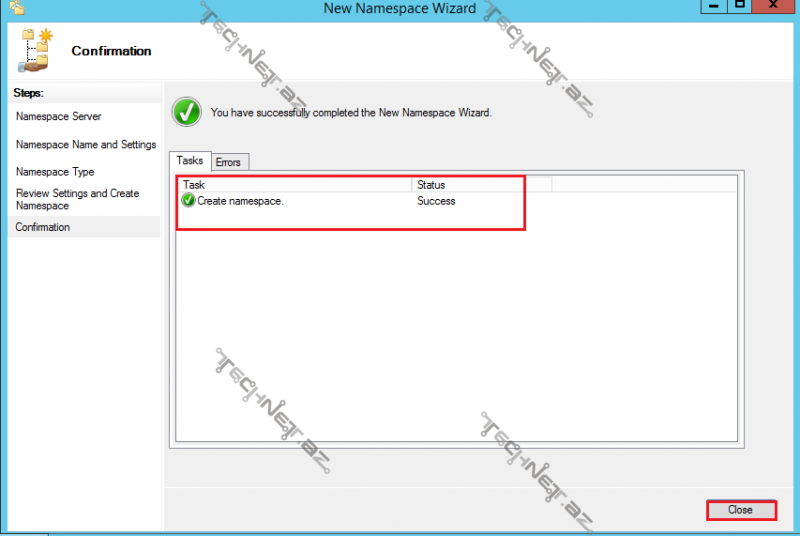The width and height of the screenshot is (800, 536).
Task: Select the Create namespace task row
Action: pyautogui.click(x=240, y=201)
